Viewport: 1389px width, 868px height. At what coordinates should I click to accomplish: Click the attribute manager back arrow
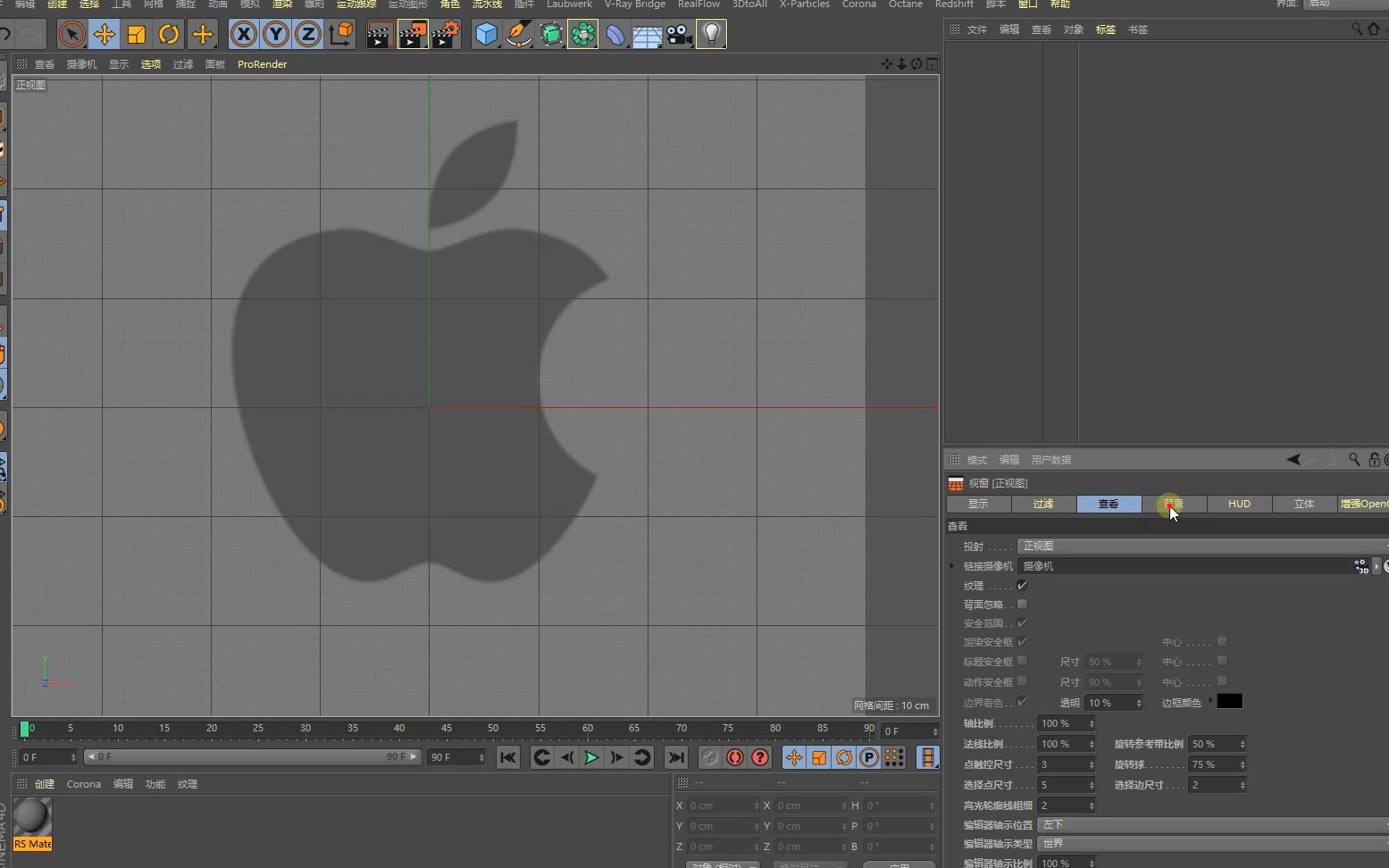[x=1293, y=460]
